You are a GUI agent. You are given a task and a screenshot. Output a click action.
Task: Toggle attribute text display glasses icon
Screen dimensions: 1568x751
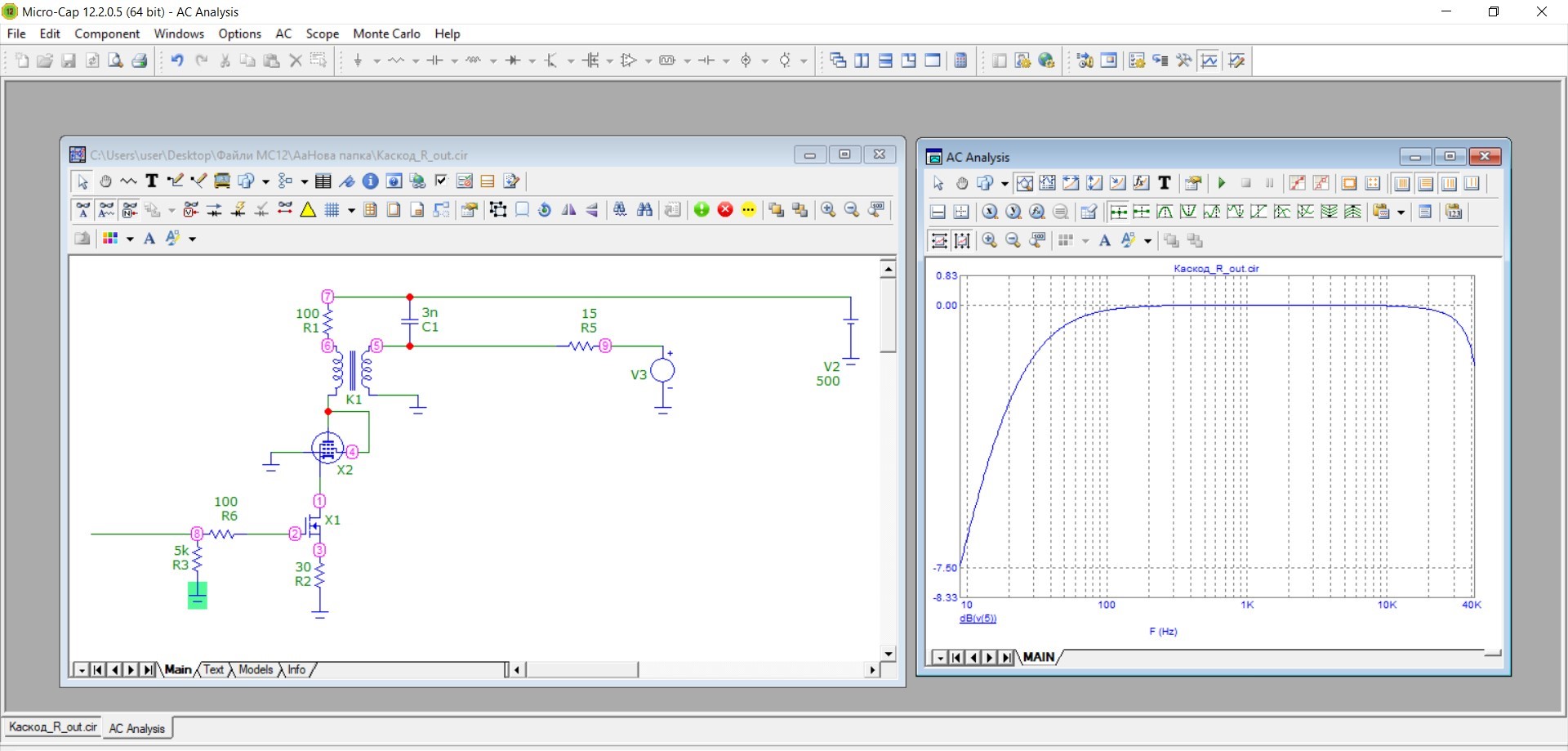[82, 210]
